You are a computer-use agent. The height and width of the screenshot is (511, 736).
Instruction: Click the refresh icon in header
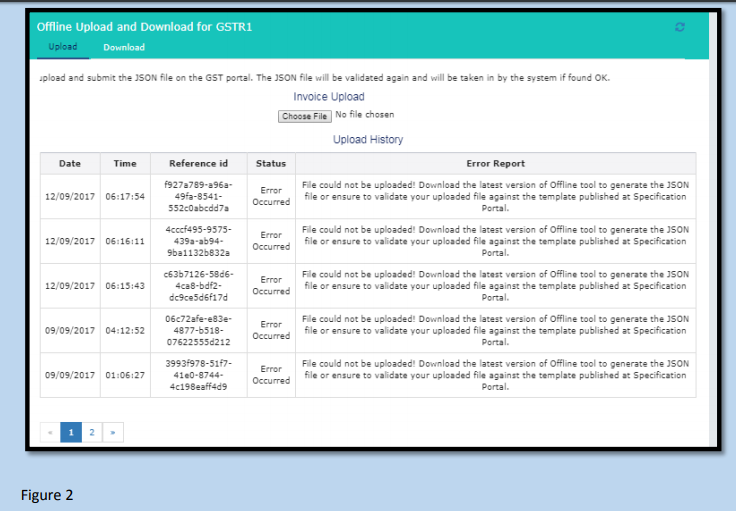681,28
